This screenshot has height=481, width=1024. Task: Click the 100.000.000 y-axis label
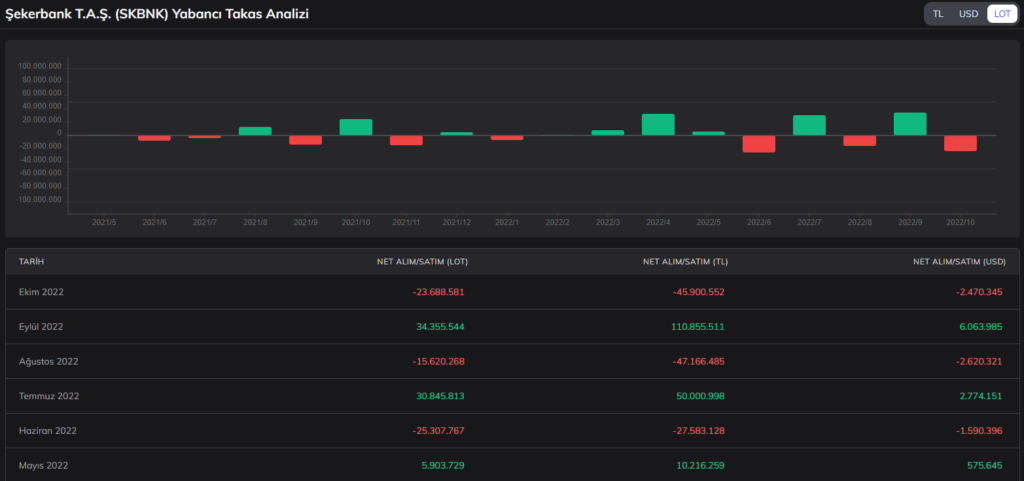tap(40, 67)
